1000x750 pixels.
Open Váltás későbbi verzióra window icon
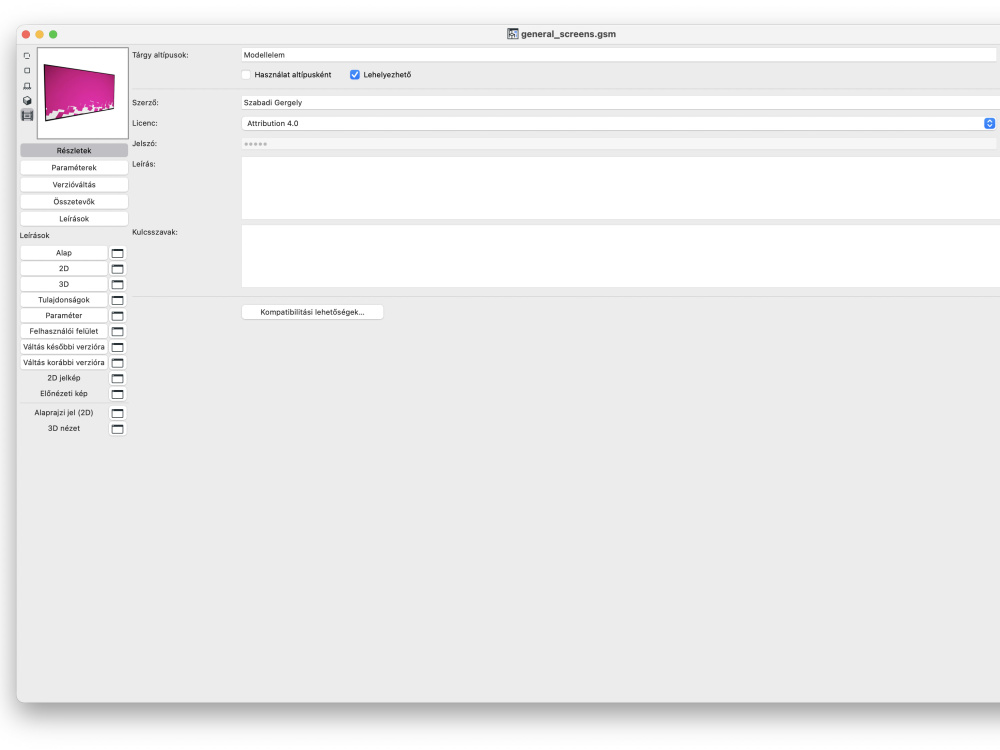pos(117,347)
